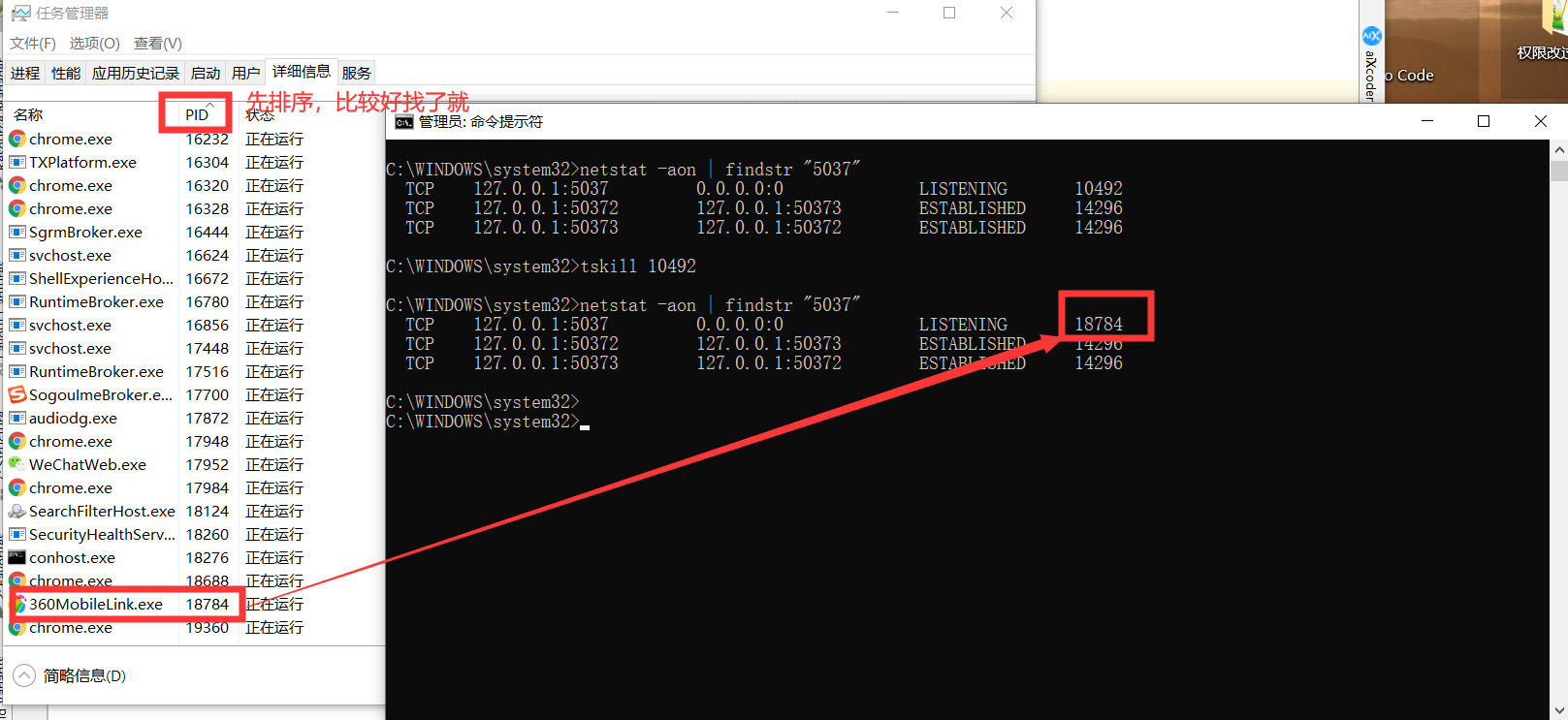Click scroll up arrow in command prompt
1568x720 pixels.
pos(1559,150)
